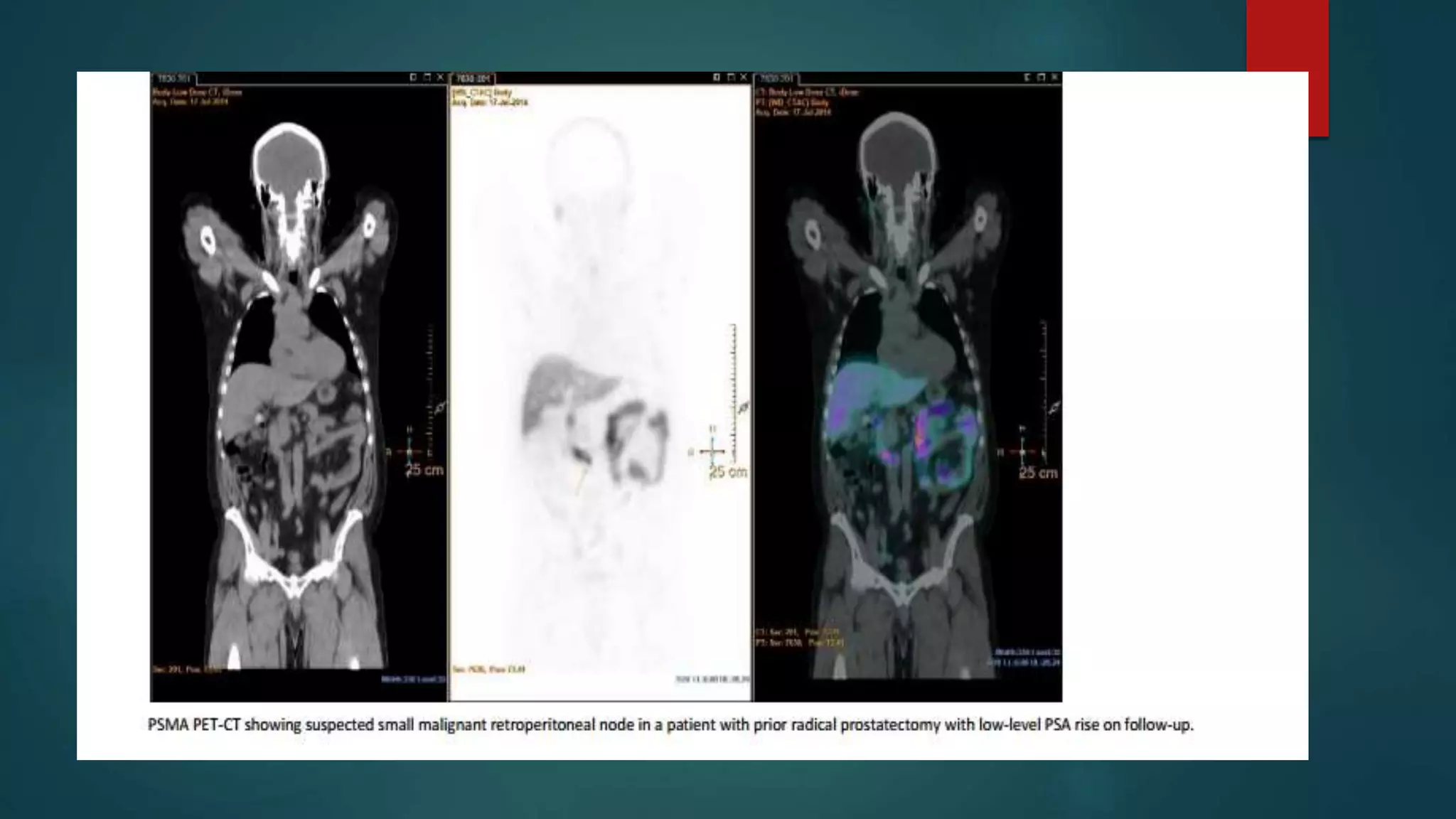This screenshot has height=819, width=1456.
Task: Click the vertical scale ruler in the CT viewport
Action: click(430, 393)
